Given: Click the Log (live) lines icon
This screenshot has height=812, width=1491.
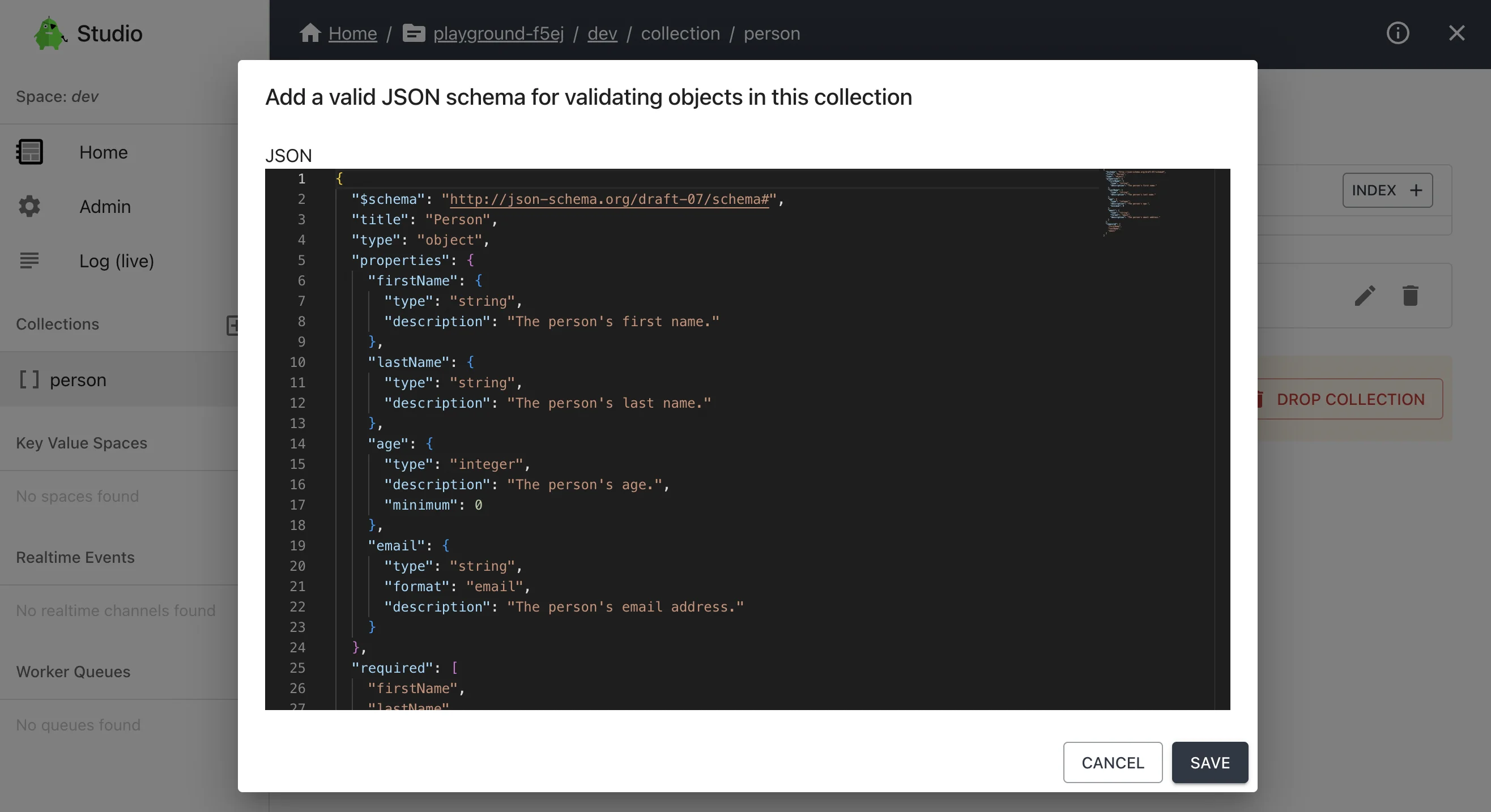Looking at the screenshot, I should point(29,260).
